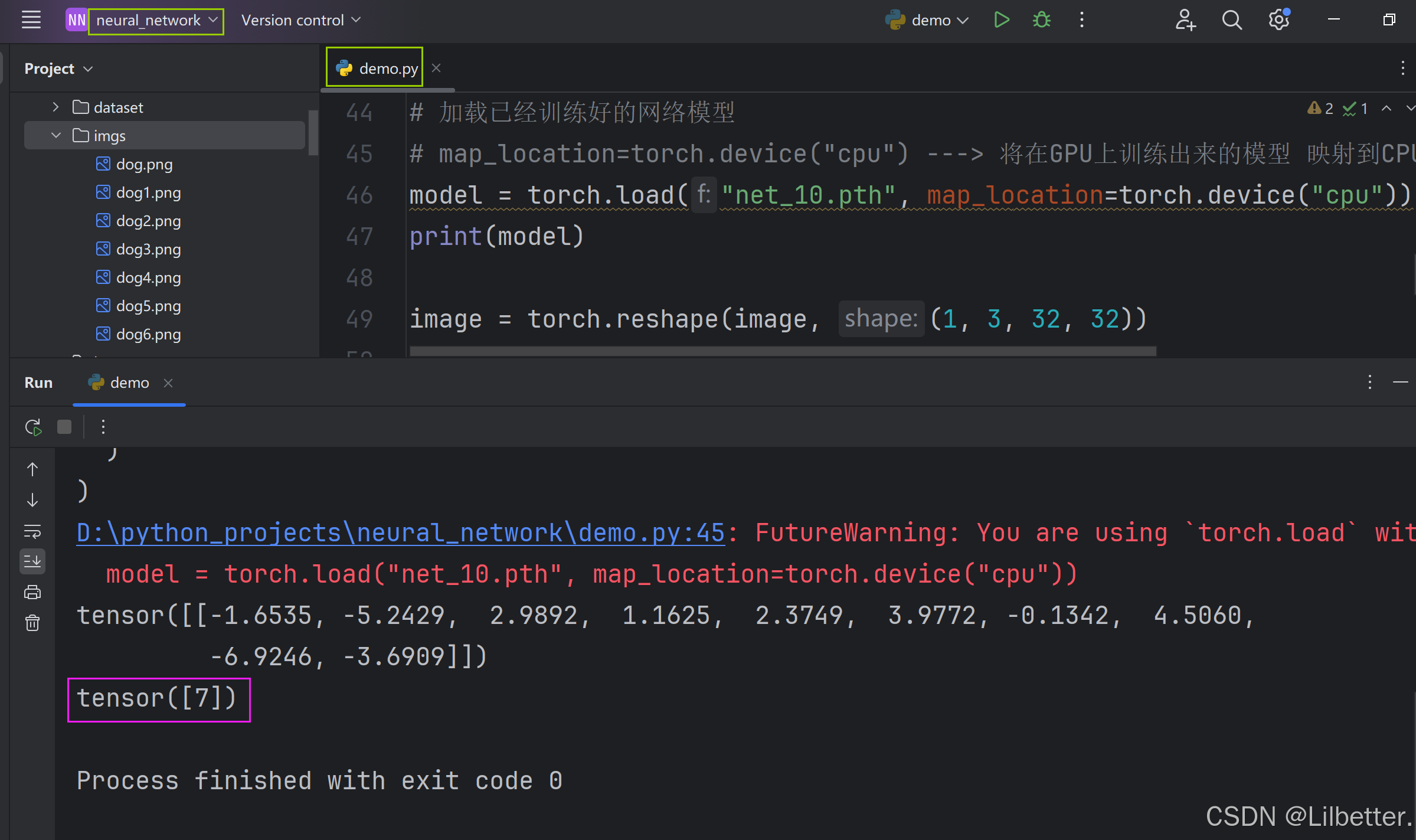Start debugging with the bug icon
1416x840 pixels.
1042,20
